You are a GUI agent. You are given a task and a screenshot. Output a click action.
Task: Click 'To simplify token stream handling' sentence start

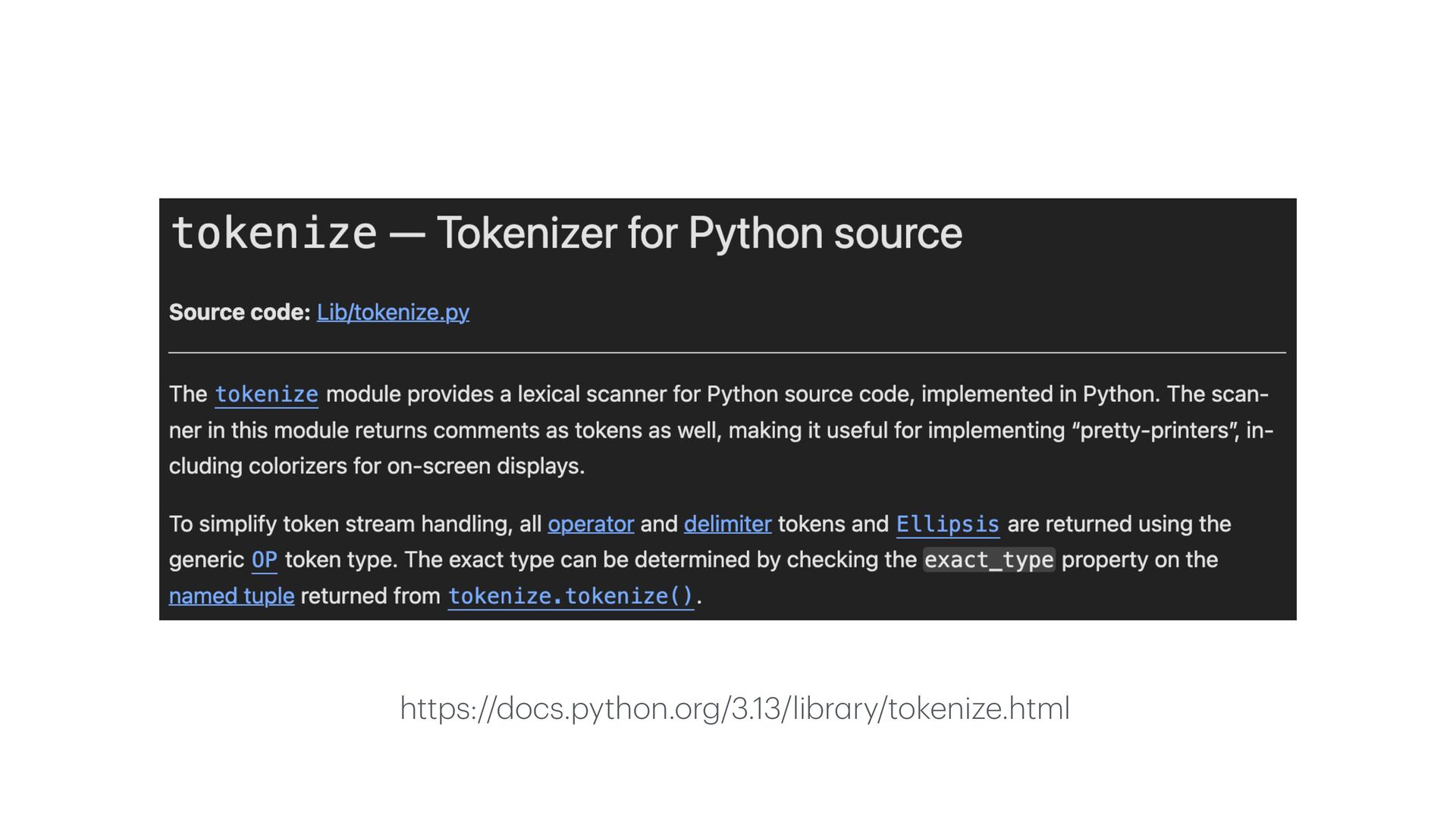click(340, 524)
